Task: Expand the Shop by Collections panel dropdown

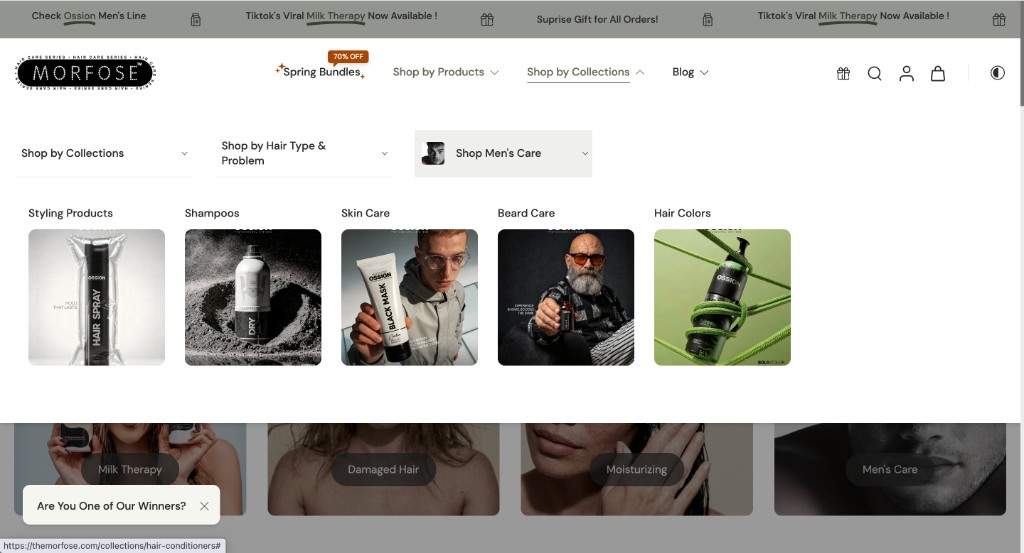Action: coord(103,153)
